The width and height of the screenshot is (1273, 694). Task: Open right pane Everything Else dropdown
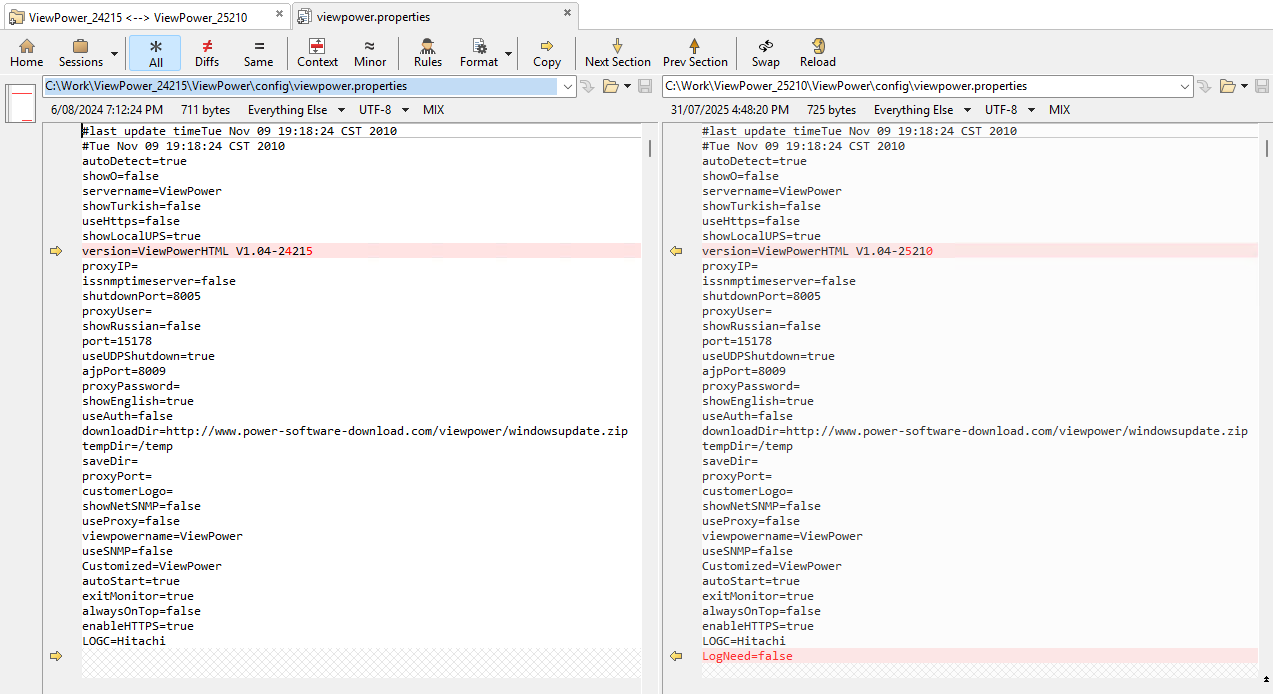click(920, 110)
